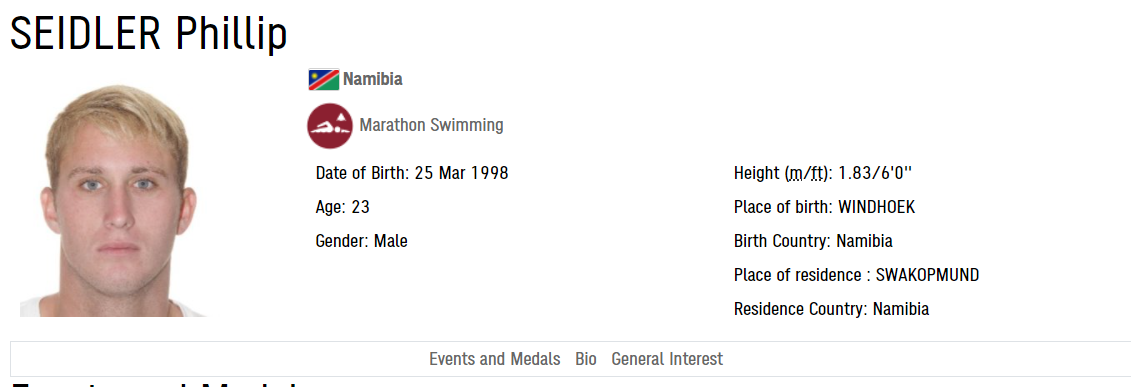This screenshot has height=387, width=1131.
Task: Click the Residence Country: Namibia text
Action: click(x=831, y=310)
